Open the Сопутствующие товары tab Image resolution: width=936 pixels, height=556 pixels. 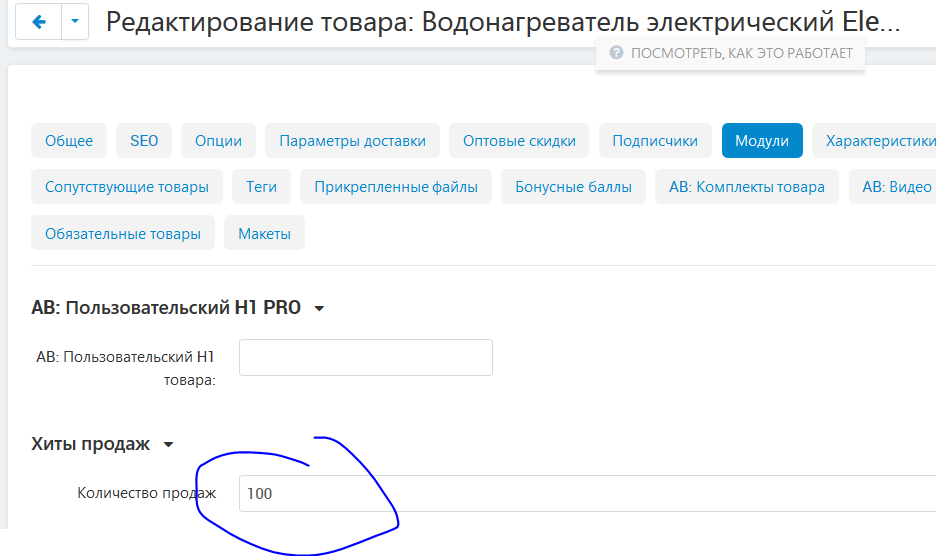click(127, 186)
